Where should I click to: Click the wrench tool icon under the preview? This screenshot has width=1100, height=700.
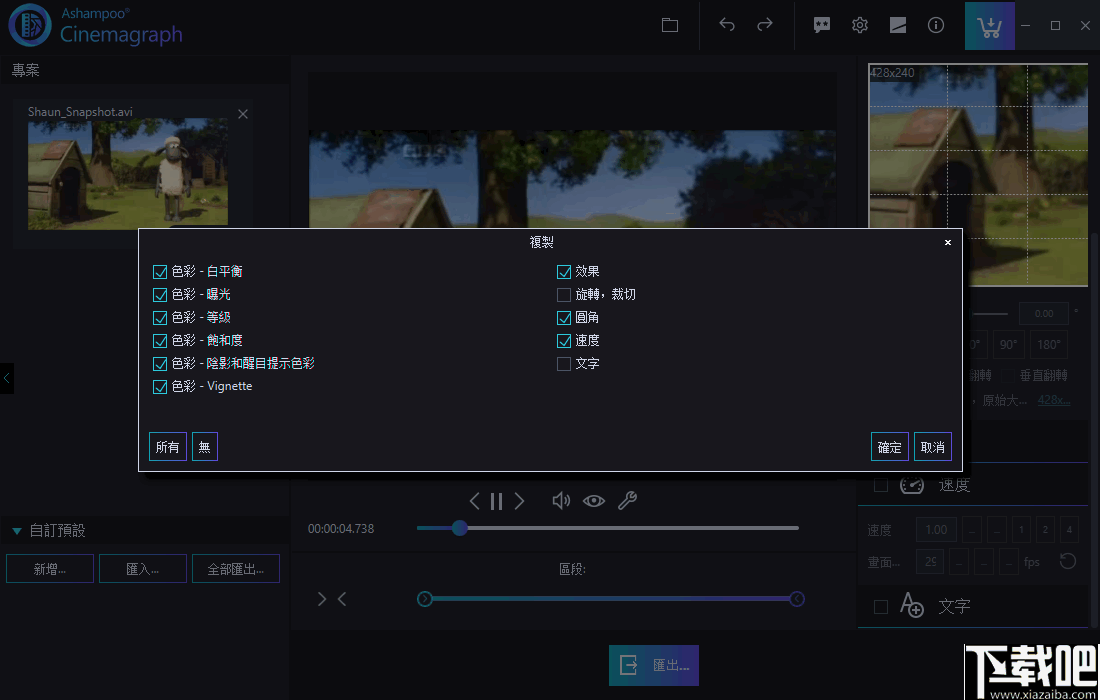[x=628, y=500]
